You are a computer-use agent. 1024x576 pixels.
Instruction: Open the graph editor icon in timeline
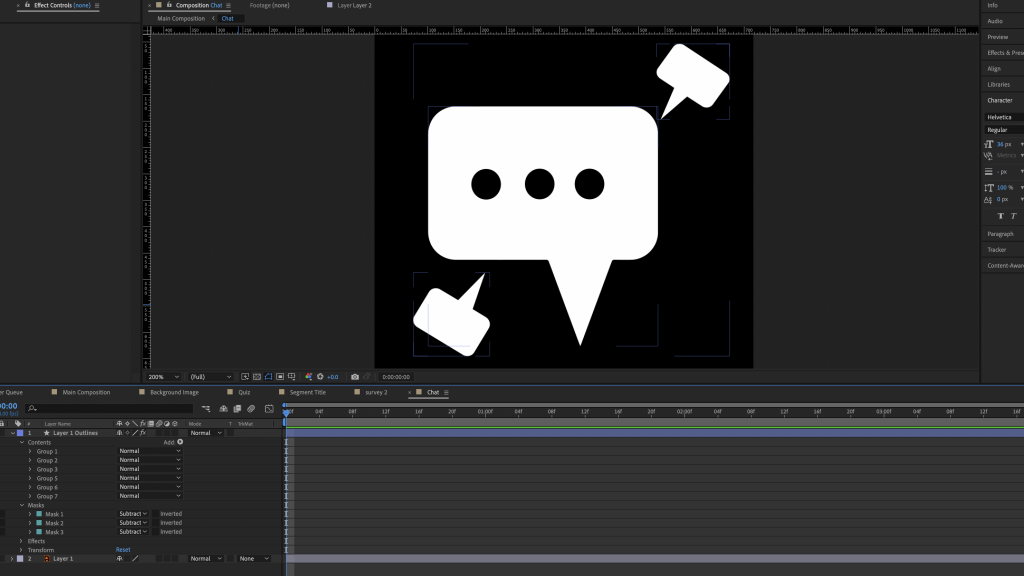coord(269,409)
